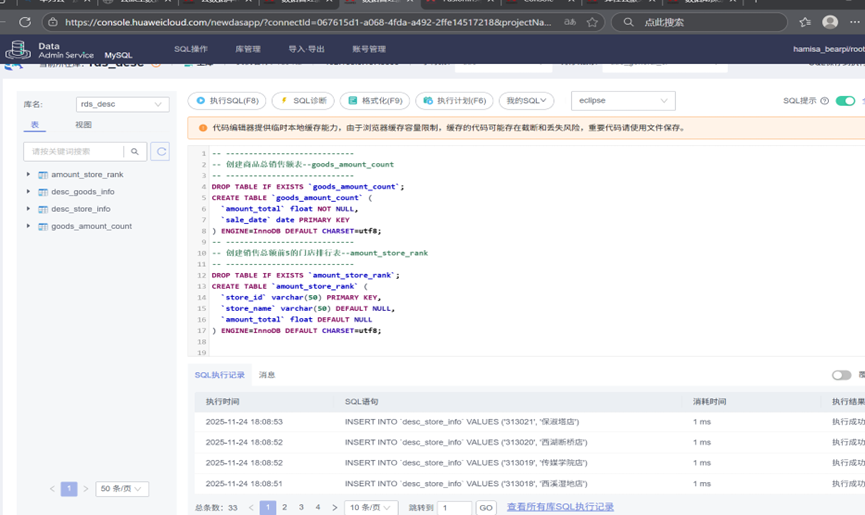This screenshot has height=515, width=865.
Task: Click sidebar pagination page 1
Action: 69,489
